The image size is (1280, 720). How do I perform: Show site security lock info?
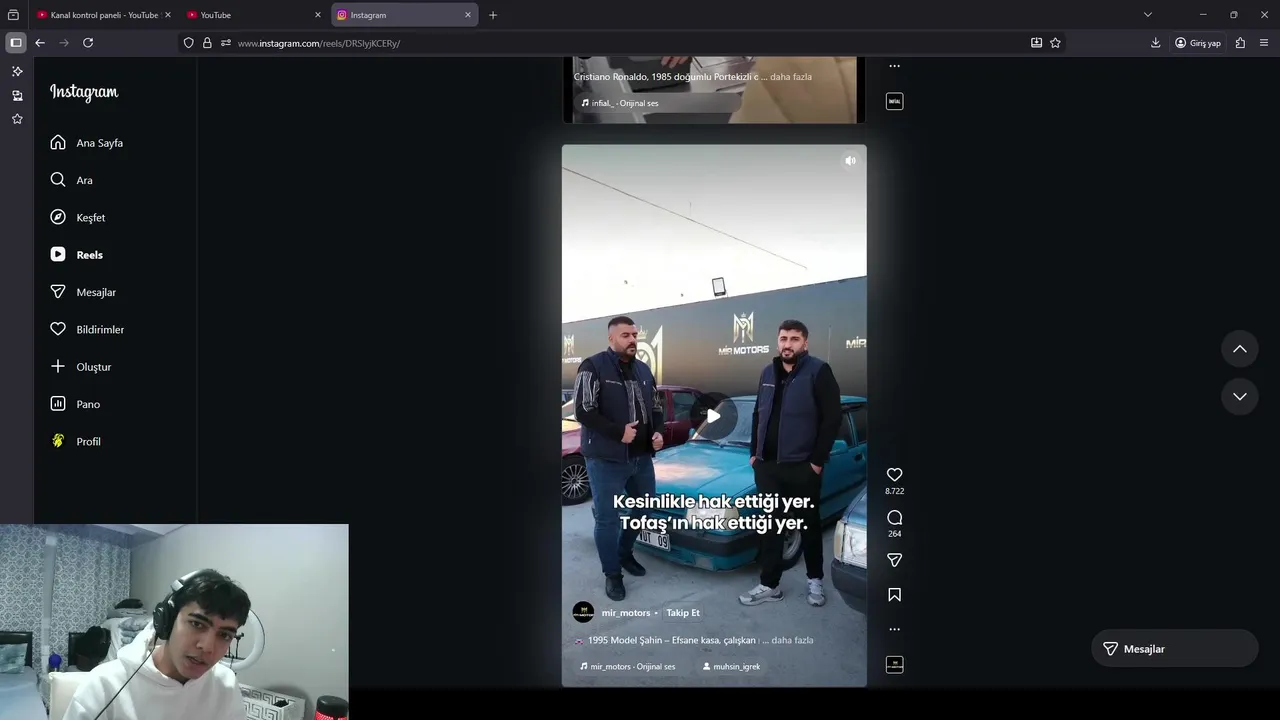tap(207, 43)
